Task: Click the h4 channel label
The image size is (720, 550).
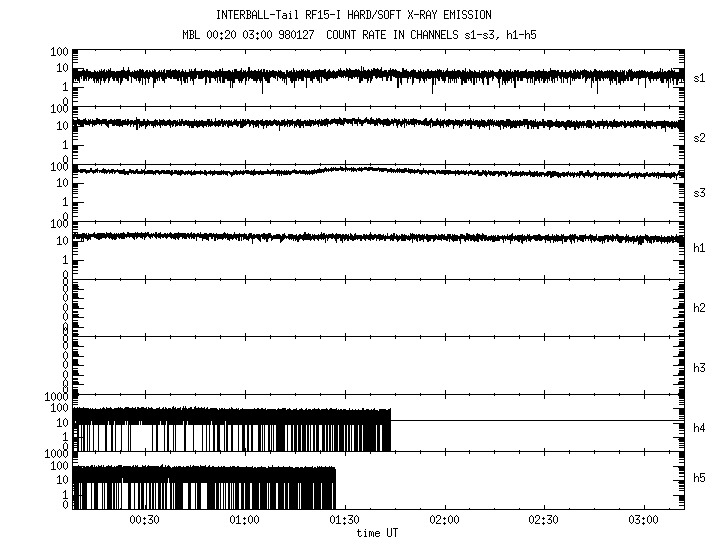Action: [700, 428]
